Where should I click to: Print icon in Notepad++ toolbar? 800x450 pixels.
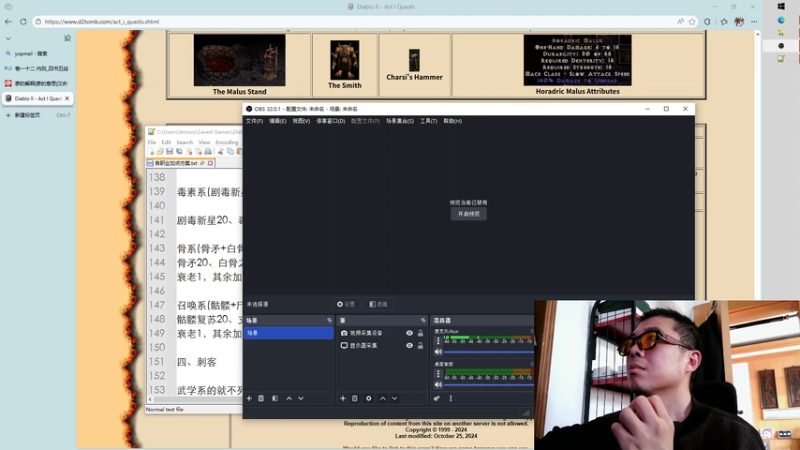(x=208, y=152)
